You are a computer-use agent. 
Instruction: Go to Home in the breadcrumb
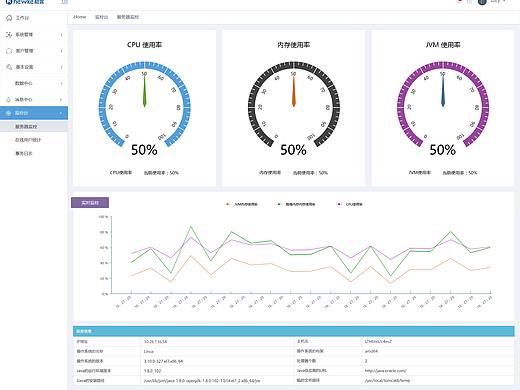[80, 17]
